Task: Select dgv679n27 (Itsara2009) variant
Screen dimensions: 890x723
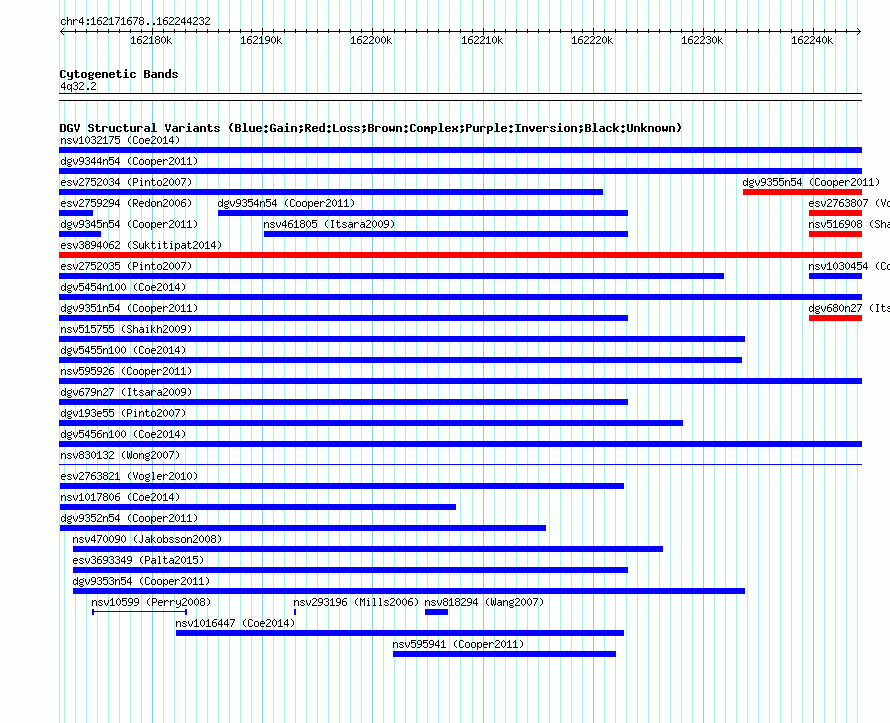Action: point(126,392)
